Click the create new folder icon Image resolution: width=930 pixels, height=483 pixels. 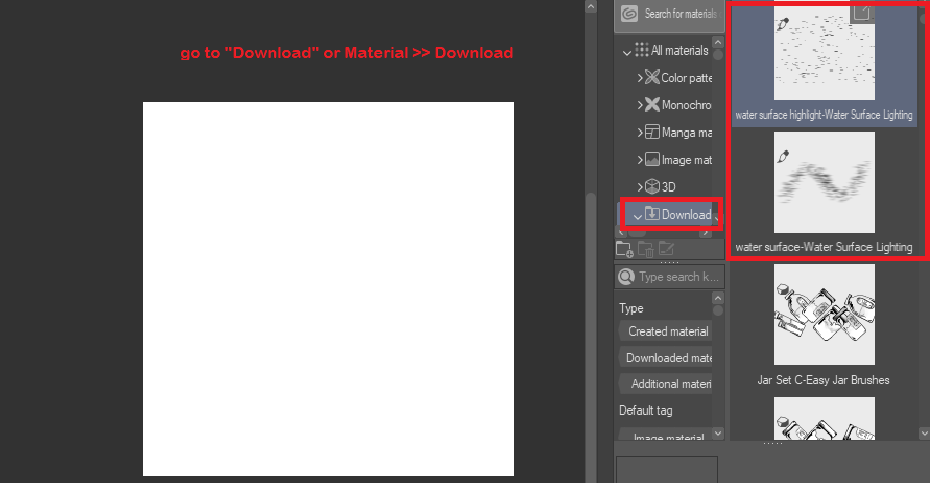[625, 249]
